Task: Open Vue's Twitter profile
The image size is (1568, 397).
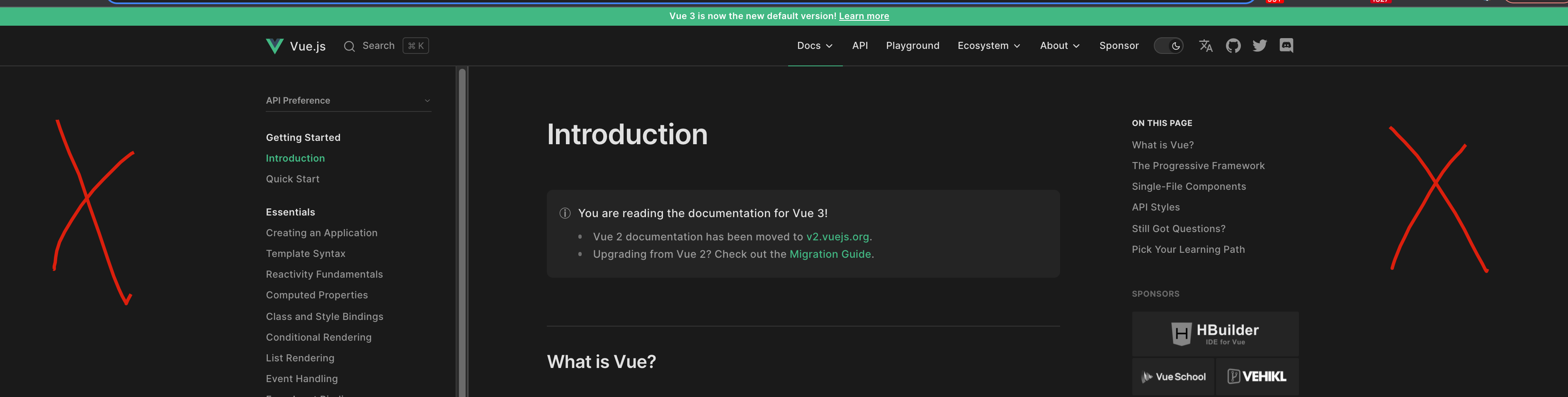Action: pos(1260,46)
